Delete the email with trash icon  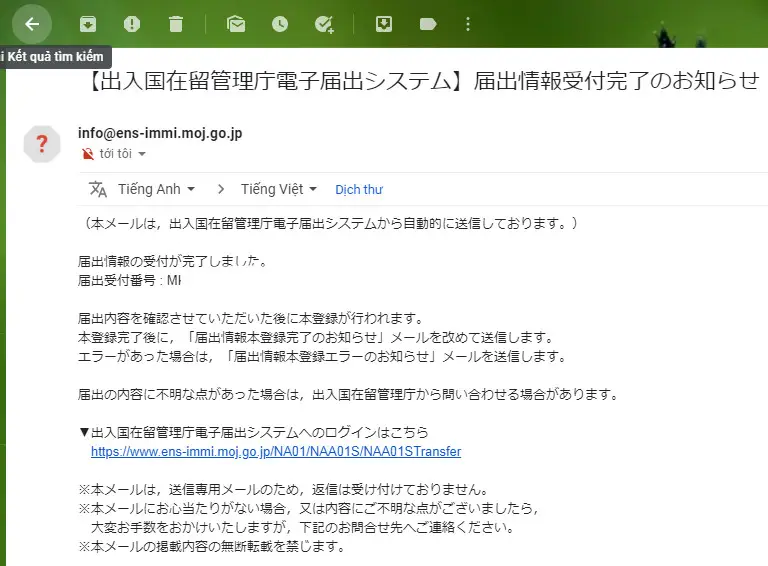pos(176,24)
